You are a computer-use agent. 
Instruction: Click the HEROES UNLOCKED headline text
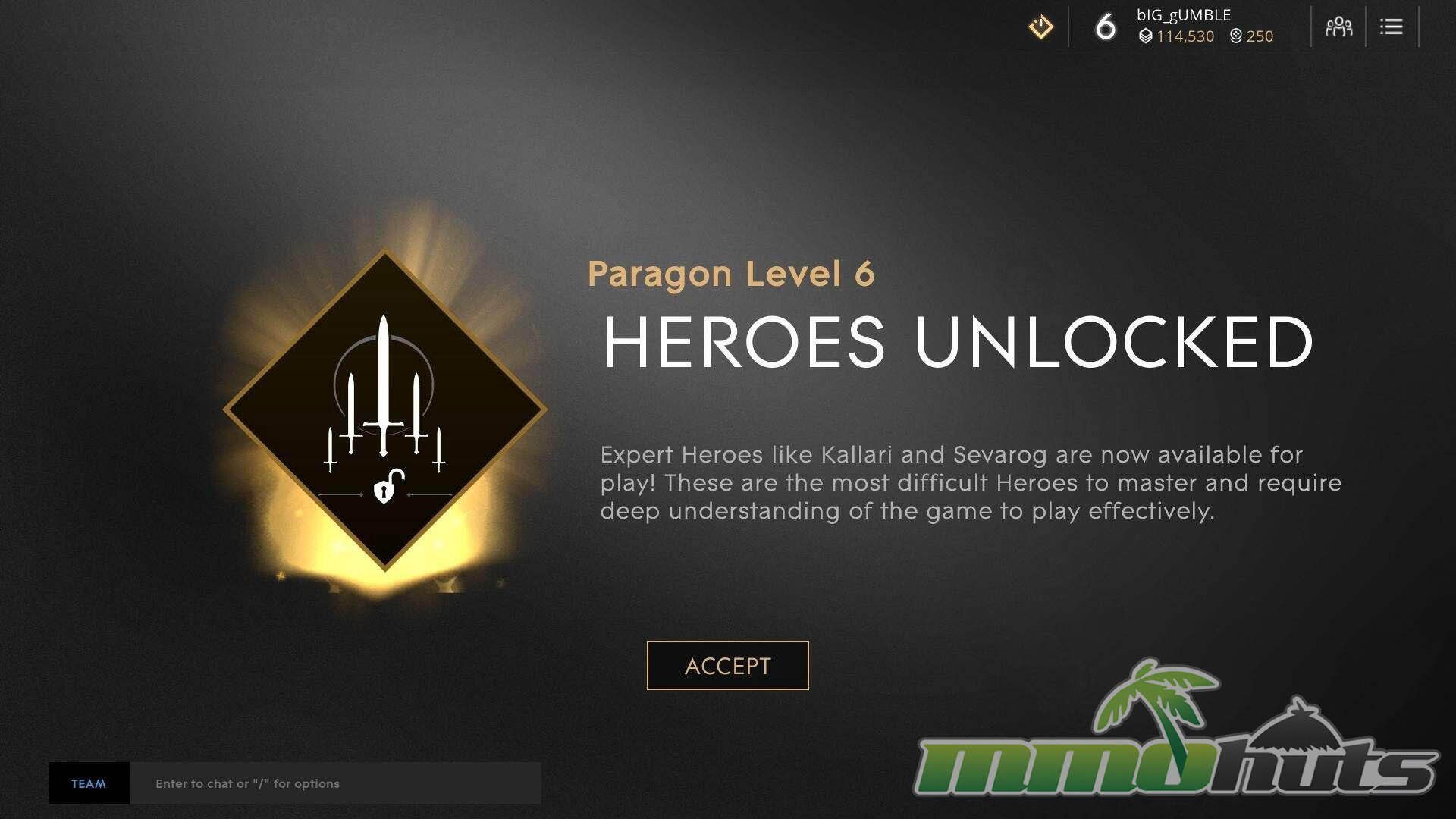tap(958, 343)
